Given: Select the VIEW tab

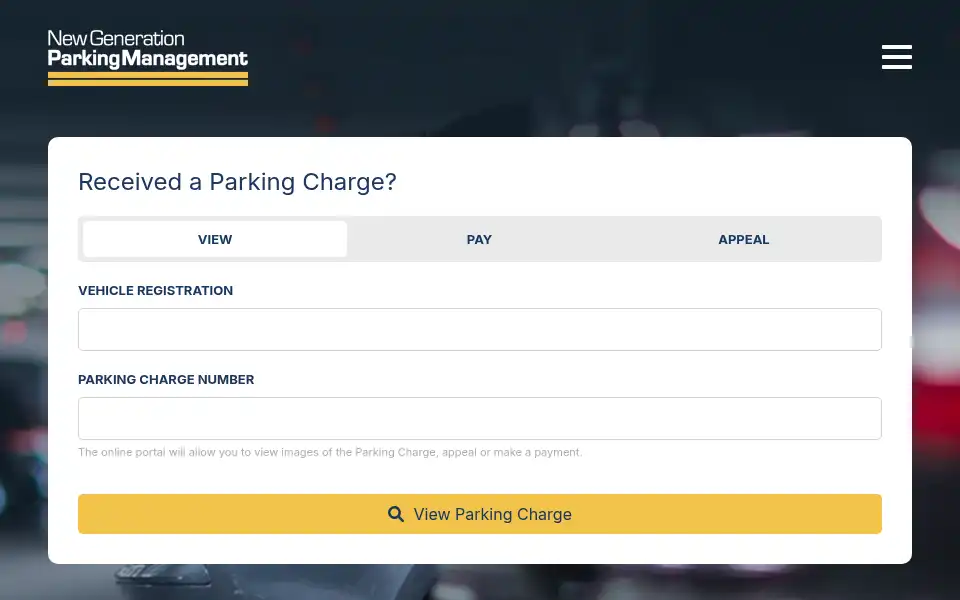Looking at the screenshot, I should point(215,239).
